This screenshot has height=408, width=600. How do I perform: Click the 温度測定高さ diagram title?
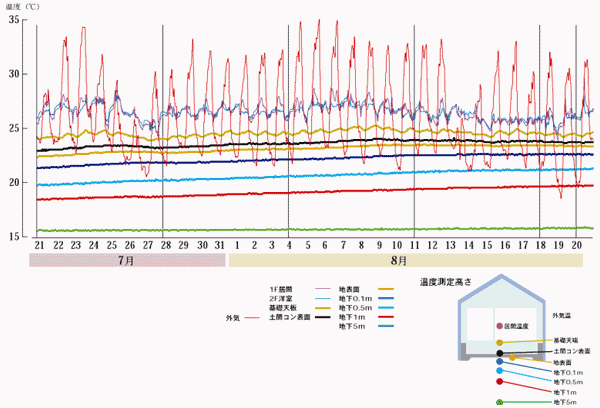(x=446, y=282)
